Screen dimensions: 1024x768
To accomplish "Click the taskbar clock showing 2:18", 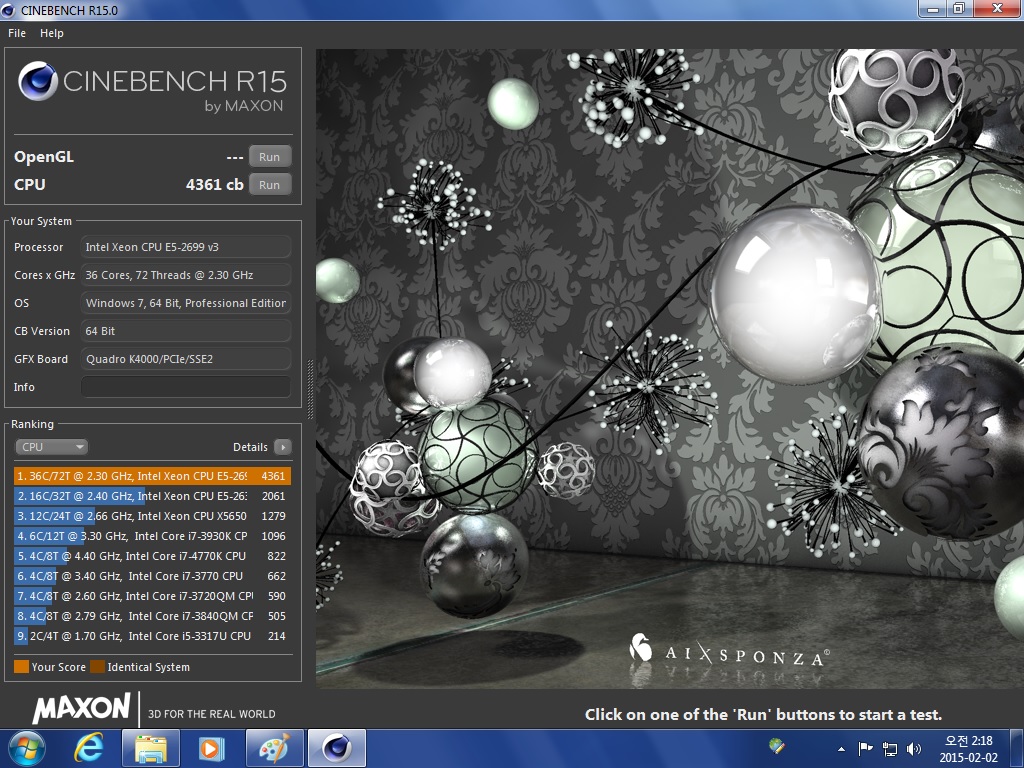I will [968, 749].
